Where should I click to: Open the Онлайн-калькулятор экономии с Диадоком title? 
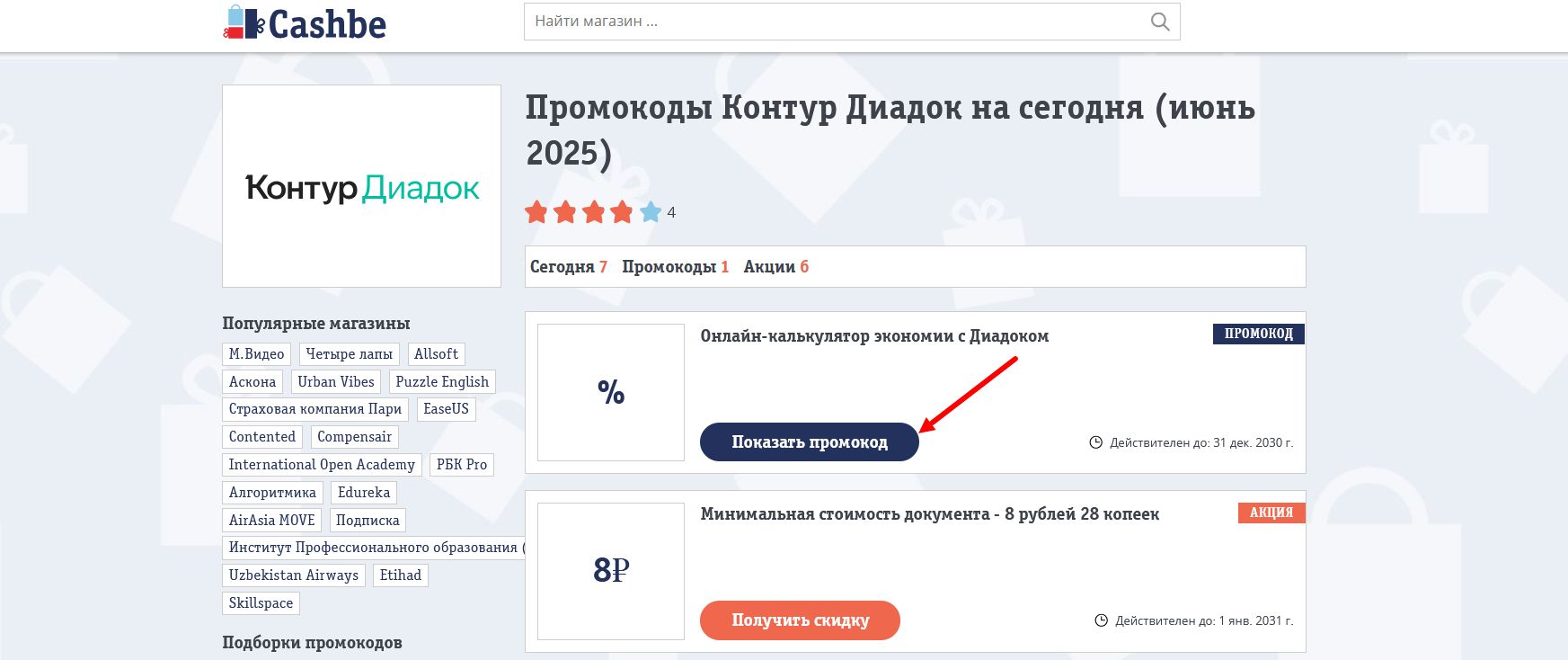coord(874,336)
